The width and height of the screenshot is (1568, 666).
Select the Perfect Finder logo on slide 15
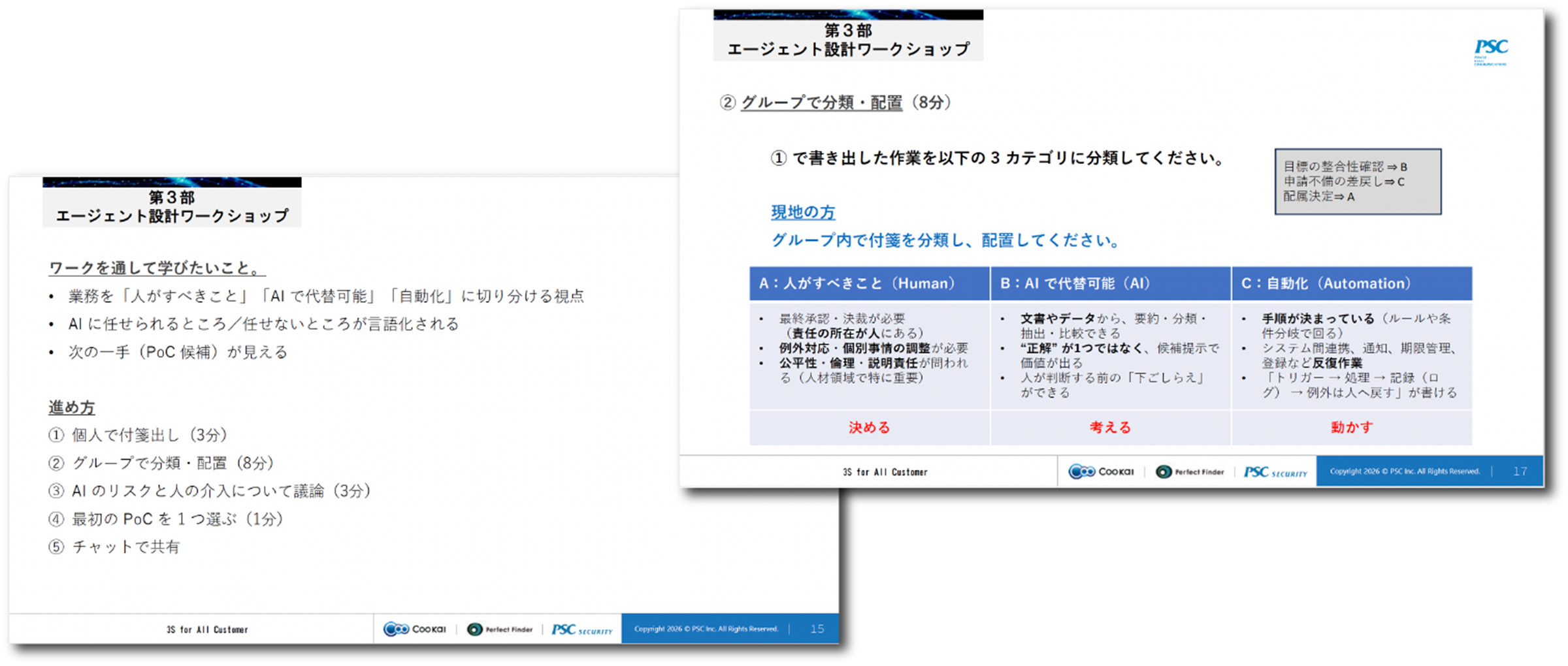(x=500, y=629)
